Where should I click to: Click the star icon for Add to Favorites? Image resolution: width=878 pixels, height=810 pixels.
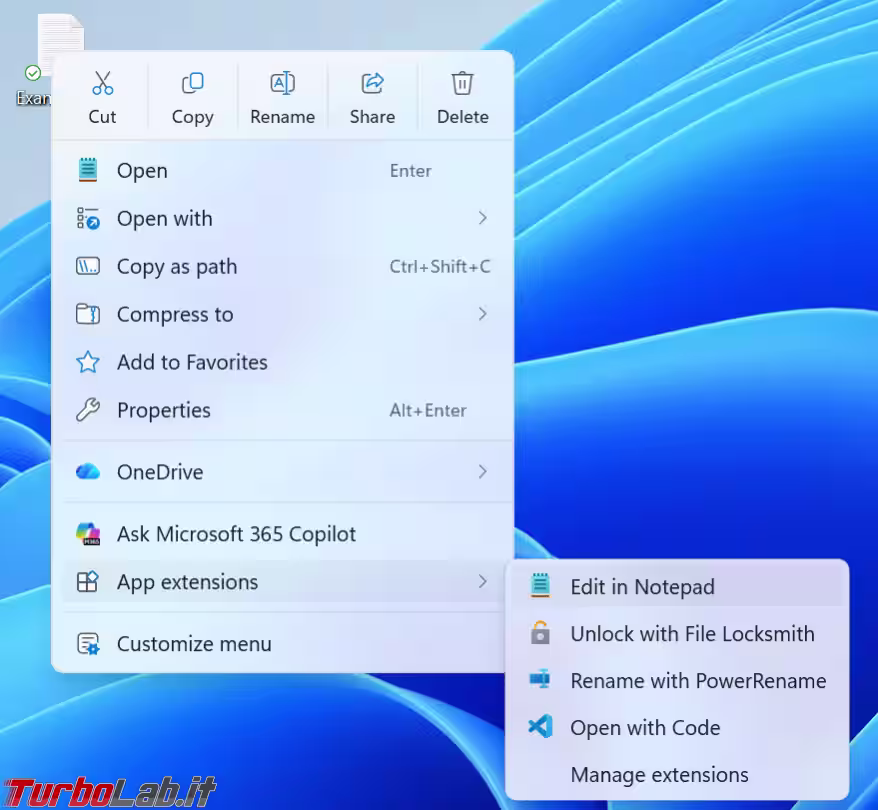[x=88, y=362]
